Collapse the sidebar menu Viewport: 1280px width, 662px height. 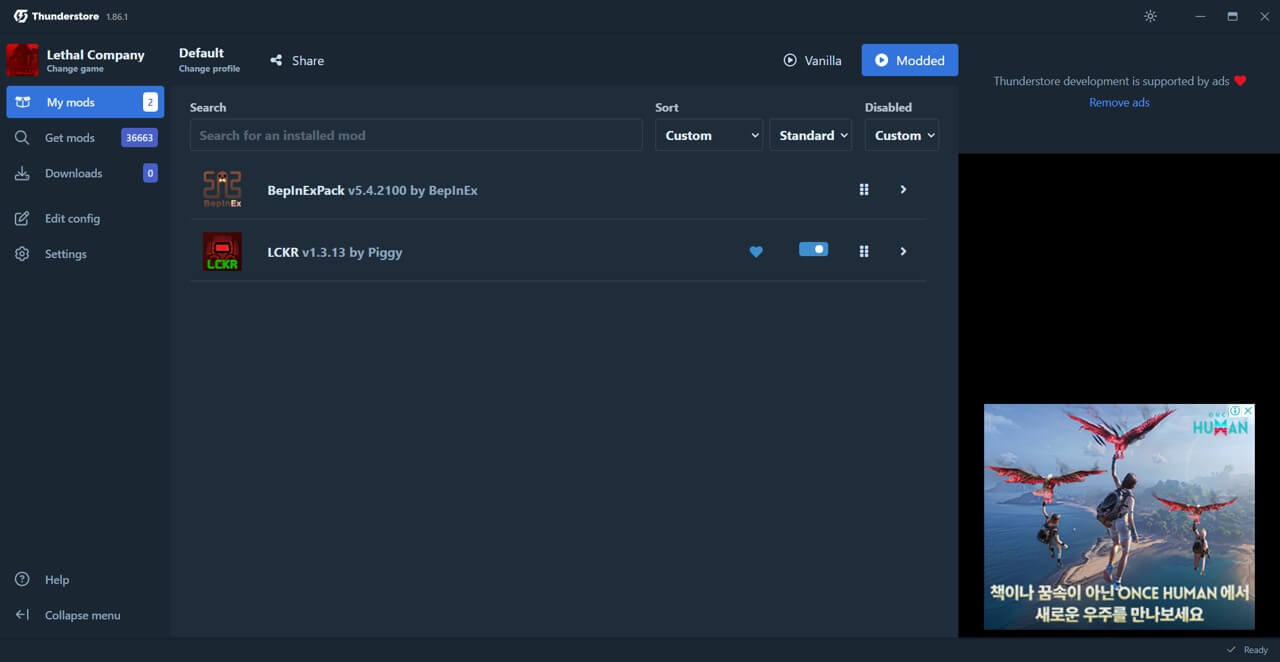85,615
